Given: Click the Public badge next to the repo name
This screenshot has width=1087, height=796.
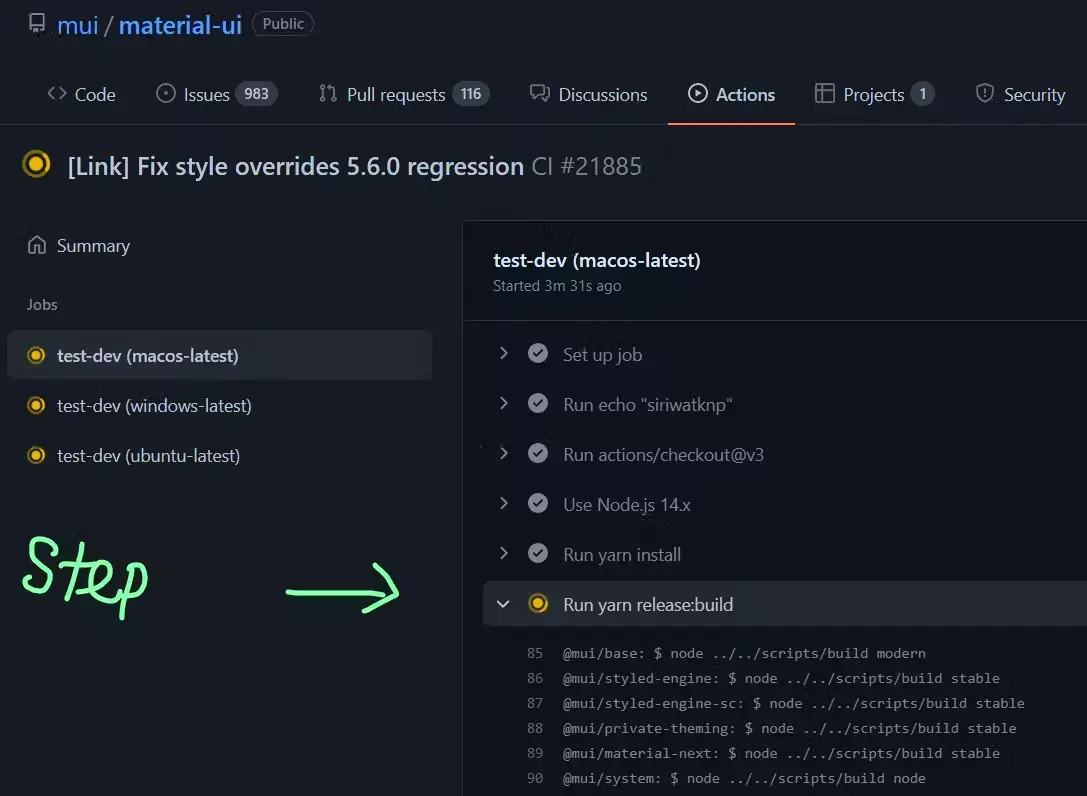Looking at the screenshot, I should [283, 23].
